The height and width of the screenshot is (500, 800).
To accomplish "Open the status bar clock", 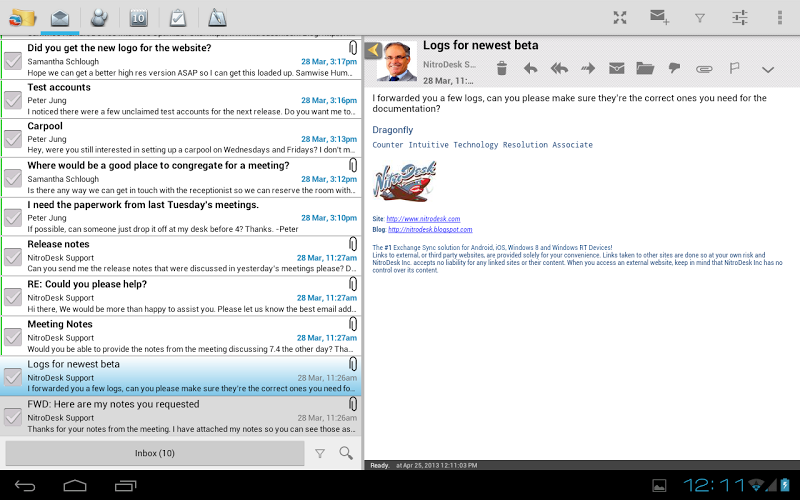I will coord(715,485).
